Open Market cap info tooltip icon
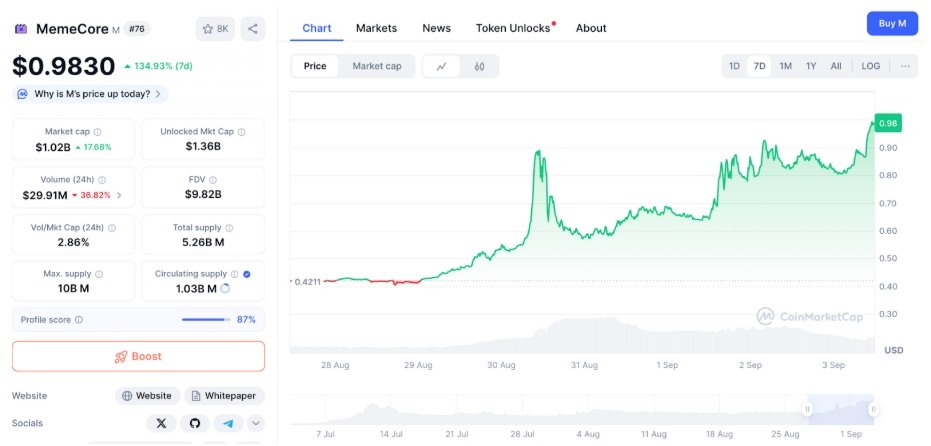931x446 pixels. pos(97,132)
